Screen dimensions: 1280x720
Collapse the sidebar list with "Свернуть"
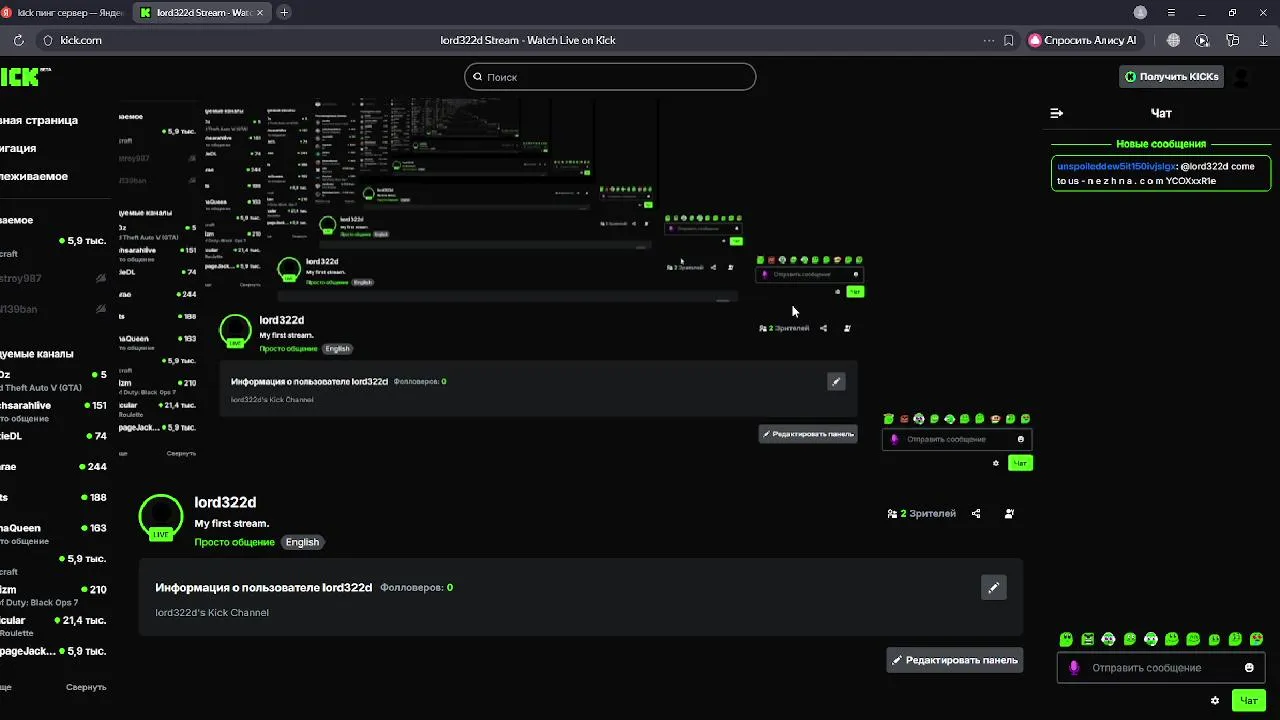[86, 687]
